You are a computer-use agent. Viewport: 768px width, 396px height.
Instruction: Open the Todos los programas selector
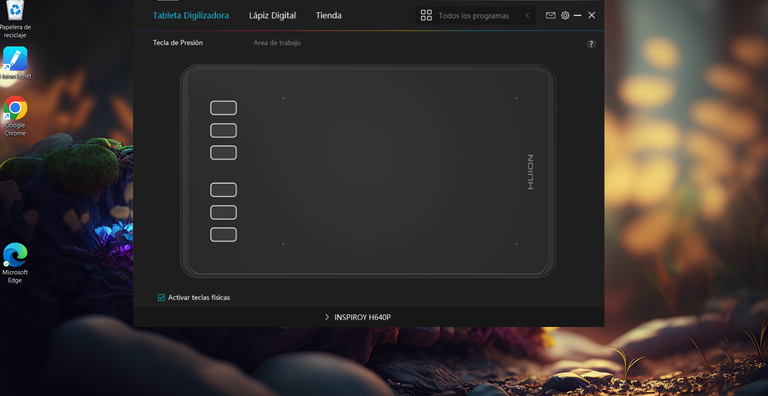(476, 15)
